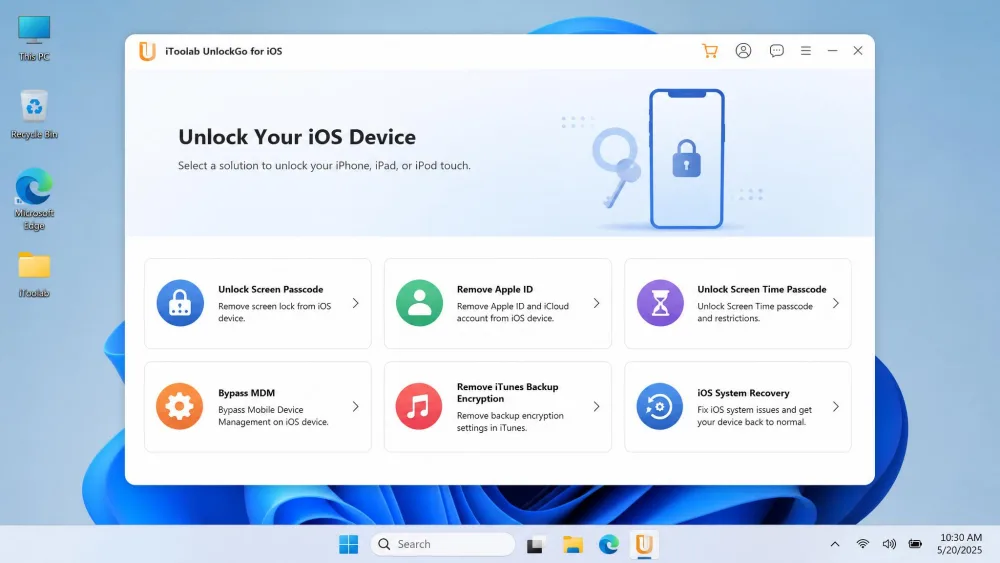Click the red music note iTunes Backup icon
This screenshot has height=563, width=1000.
[418, 406]
